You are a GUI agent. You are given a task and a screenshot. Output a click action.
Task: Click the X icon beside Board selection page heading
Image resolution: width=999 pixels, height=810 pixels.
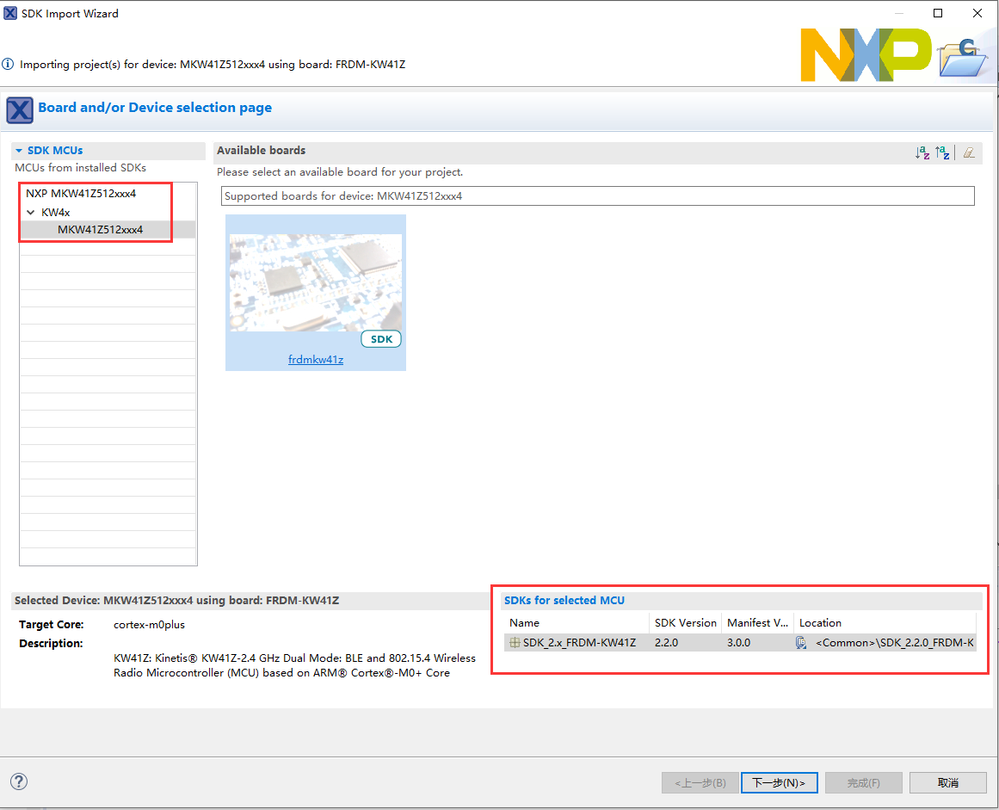point(20,110)
